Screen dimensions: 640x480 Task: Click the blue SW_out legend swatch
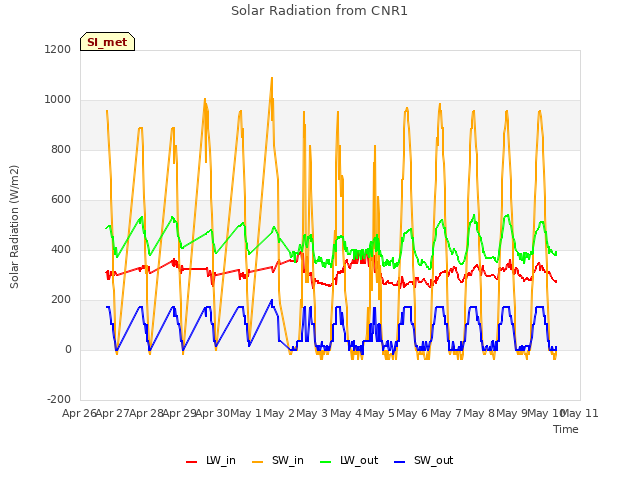coord(400,462)
